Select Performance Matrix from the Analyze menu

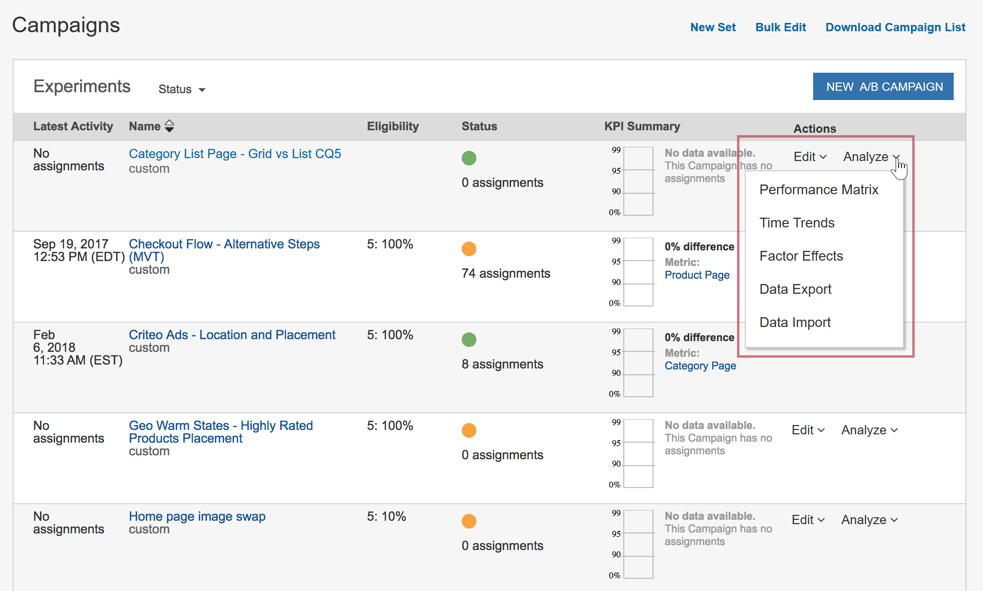(x=820, y=189)
